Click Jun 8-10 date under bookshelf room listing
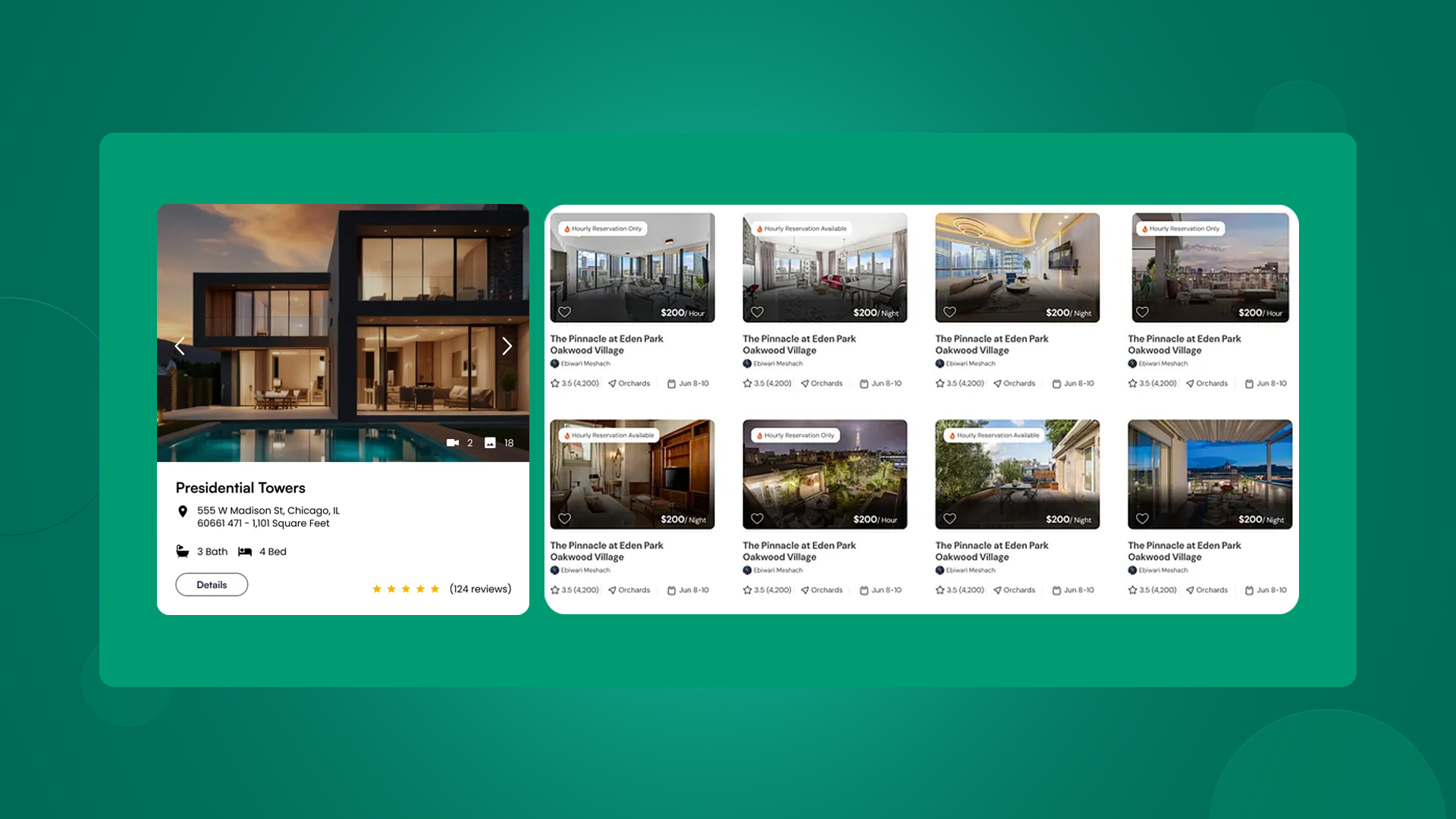The image size is (1456, 819). coord(688,590)
